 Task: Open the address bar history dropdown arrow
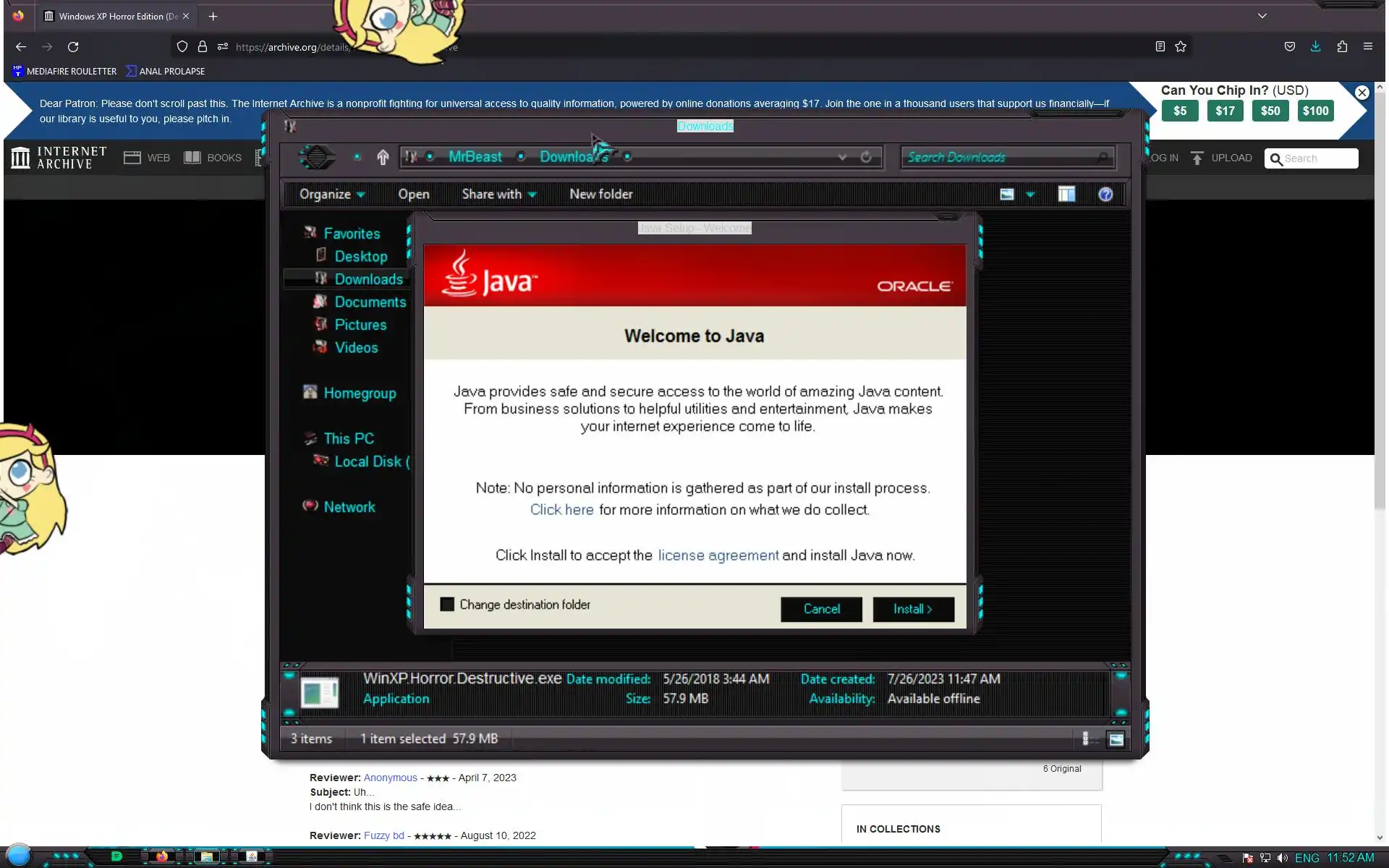tap(841, 157)
